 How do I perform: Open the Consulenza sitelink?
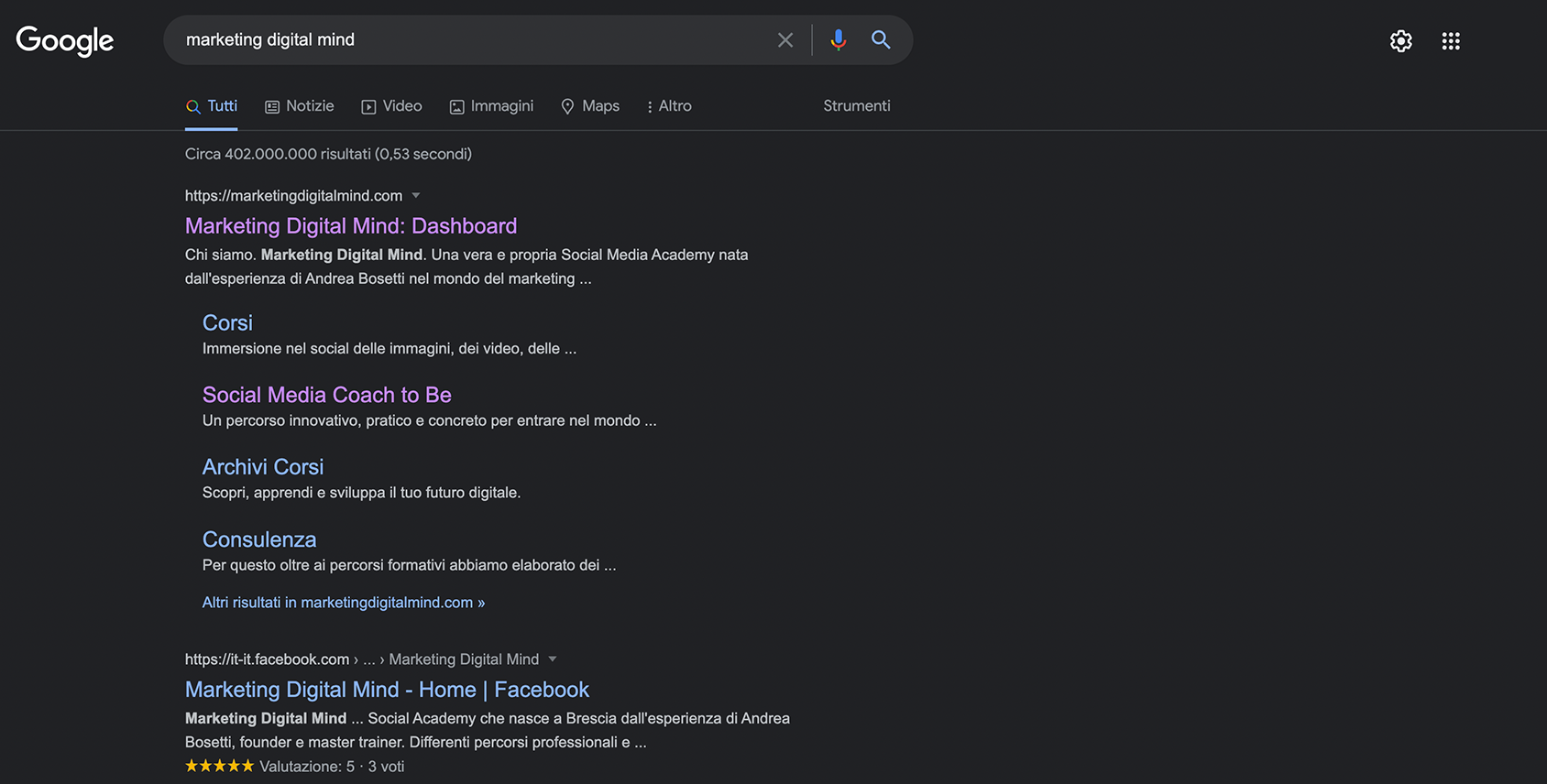click(x=259, y=539)
